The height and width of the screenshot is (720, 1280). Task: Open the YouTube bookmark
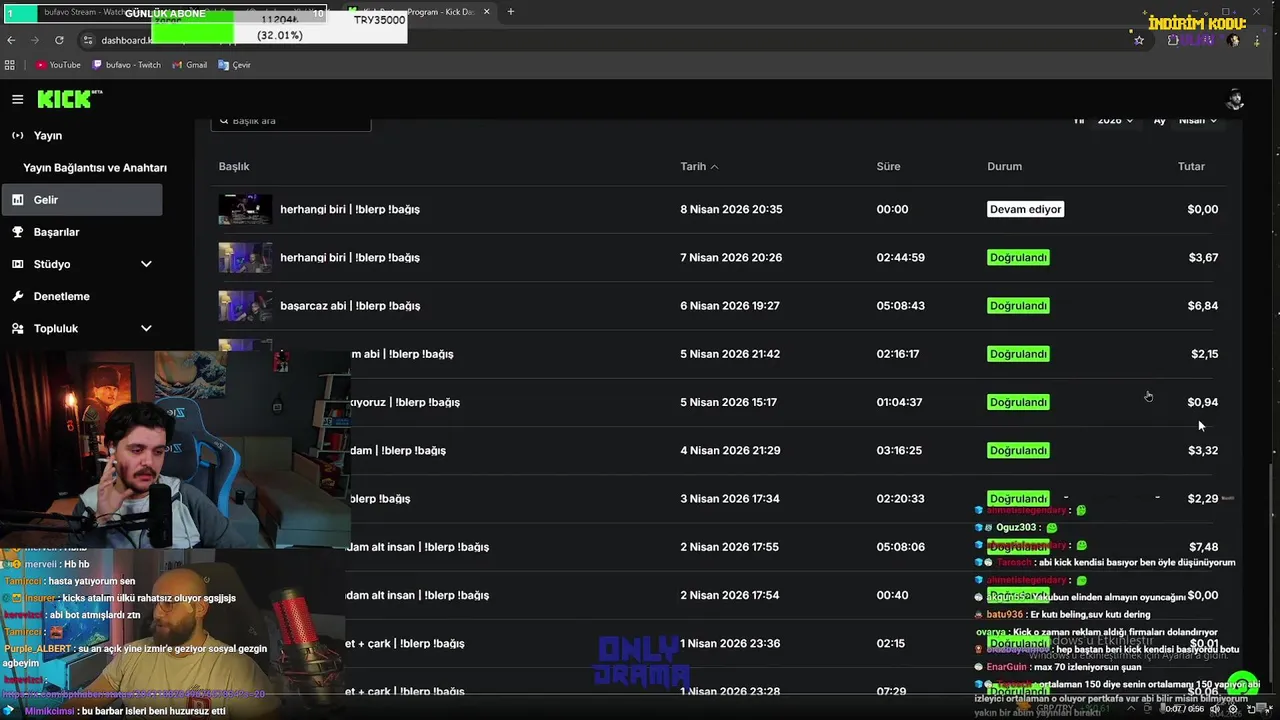pyautogui.click(x=58, y=65)
